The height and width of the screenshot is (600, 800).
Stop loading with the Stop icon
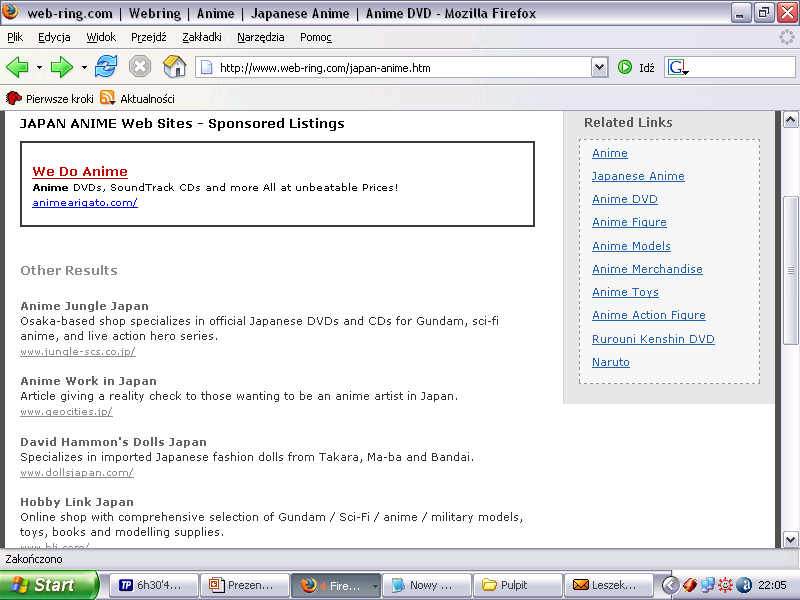[x=140, y=67]
